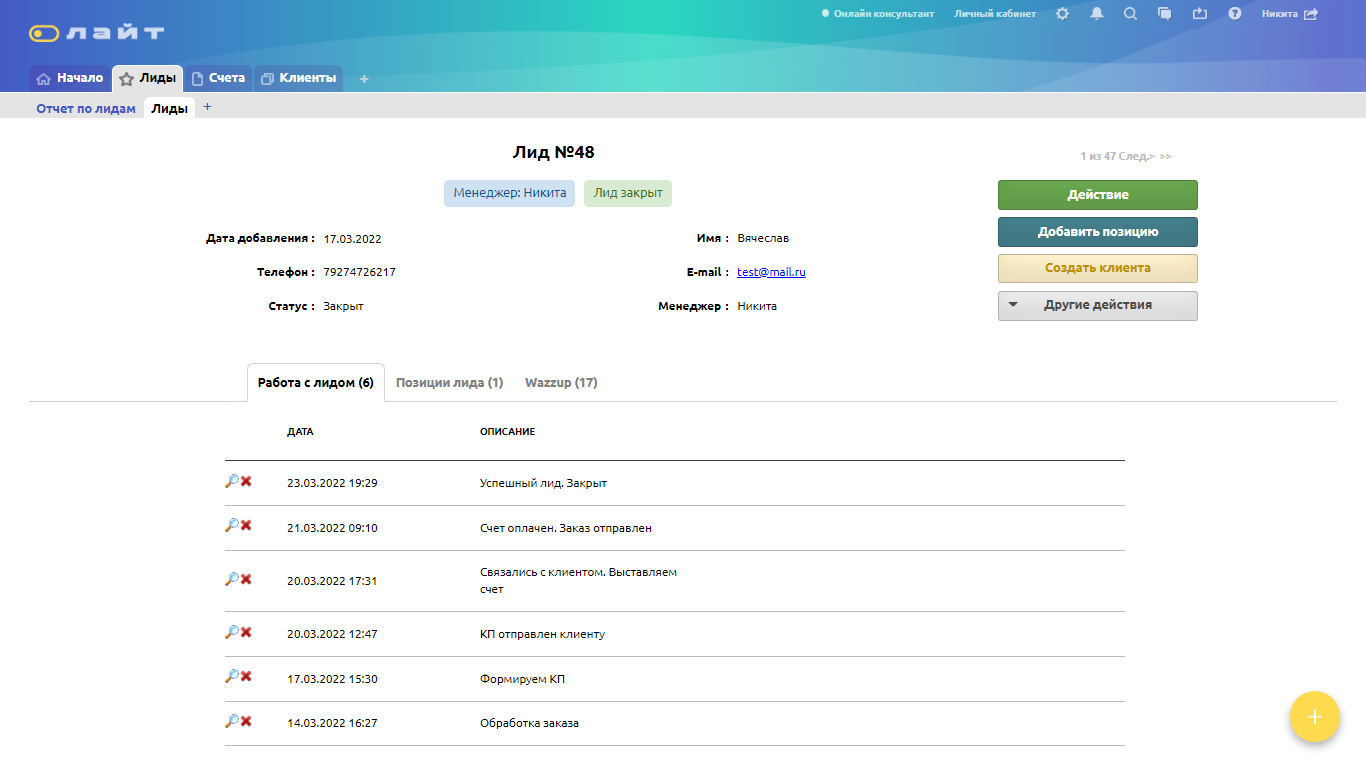Screen dimensions: 1366x768
Task: Delete the 21.03.2022 09:10 entry
Action: pos(246,525)
